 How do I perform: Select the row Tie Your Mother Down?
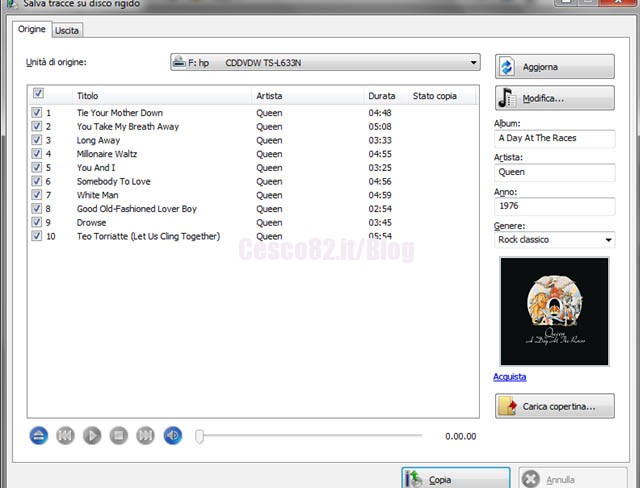[x=253, y=113]
